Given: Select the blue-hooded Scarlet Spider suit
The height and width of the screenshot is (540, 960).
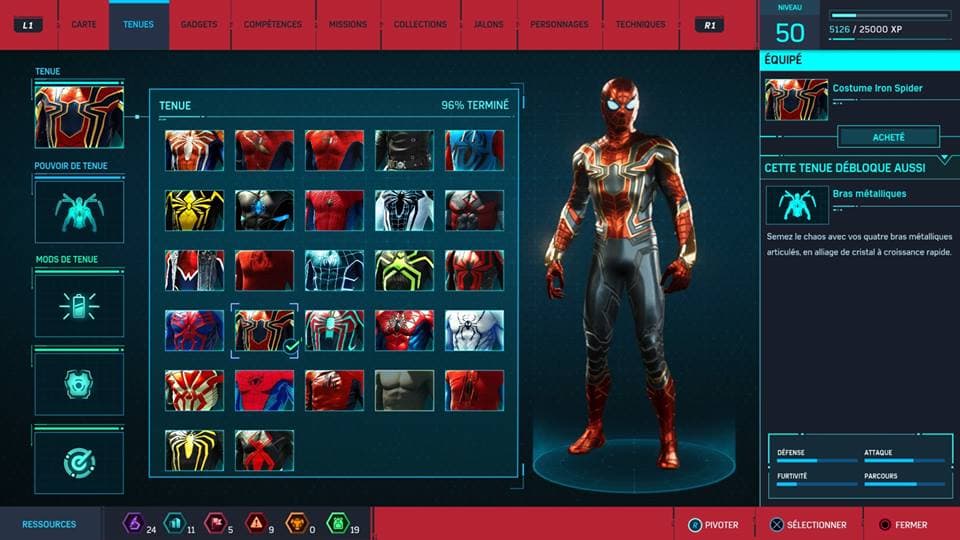Looking at the screenshot, I should pyautogui.click(x=474, y=150).
